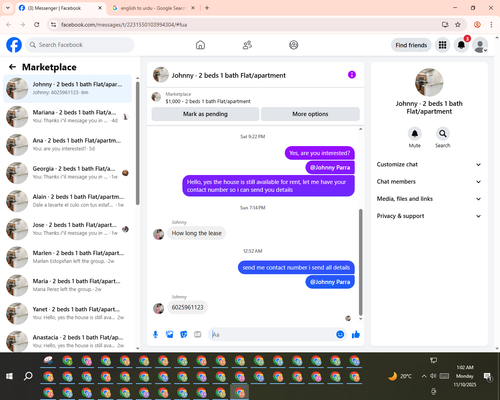500x400 pixels.
Task: Send a thumbs-up like
Action: tap(356, 334)
